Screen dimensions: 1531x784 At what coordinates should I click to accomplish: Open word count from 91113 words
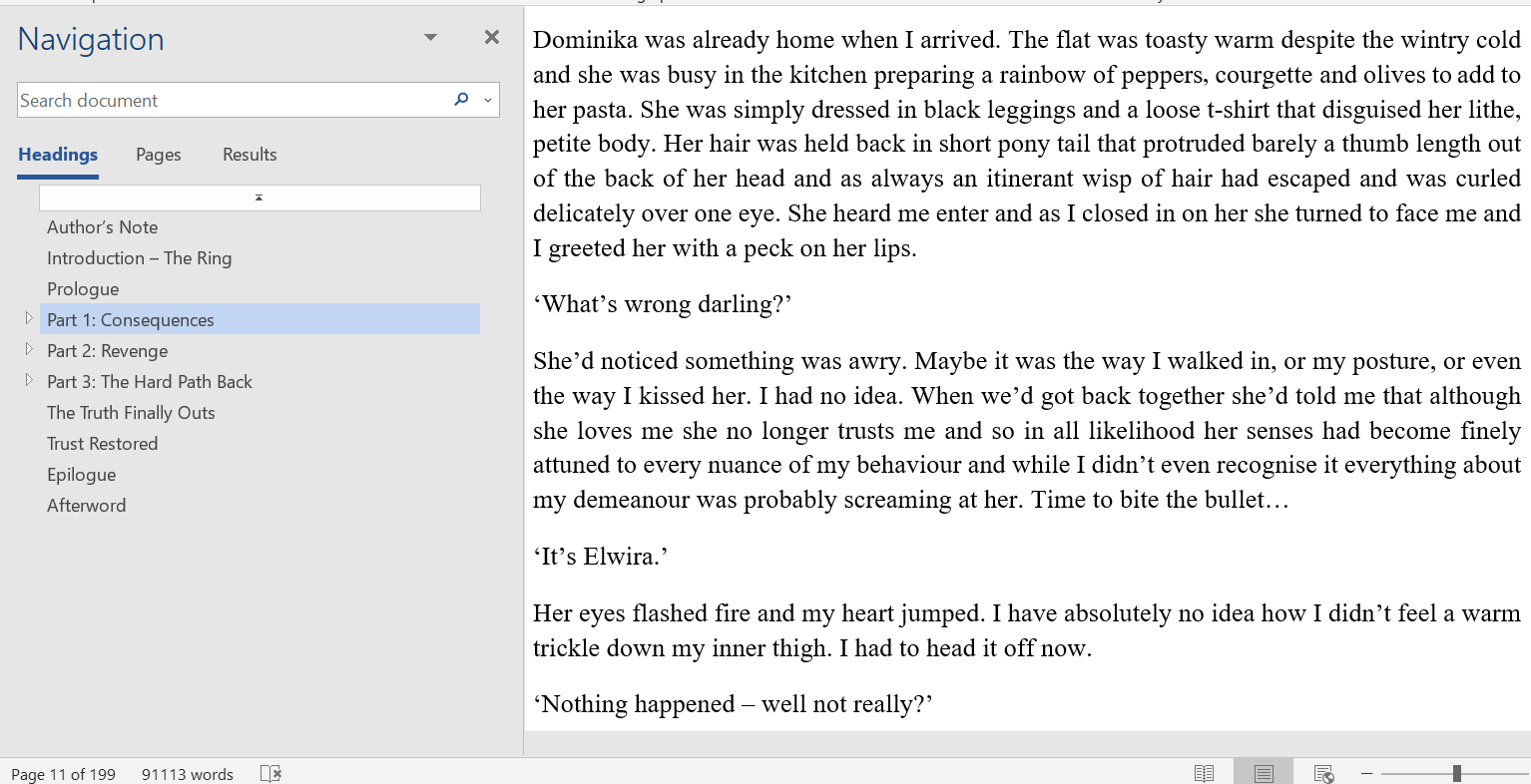coord(188,774)
